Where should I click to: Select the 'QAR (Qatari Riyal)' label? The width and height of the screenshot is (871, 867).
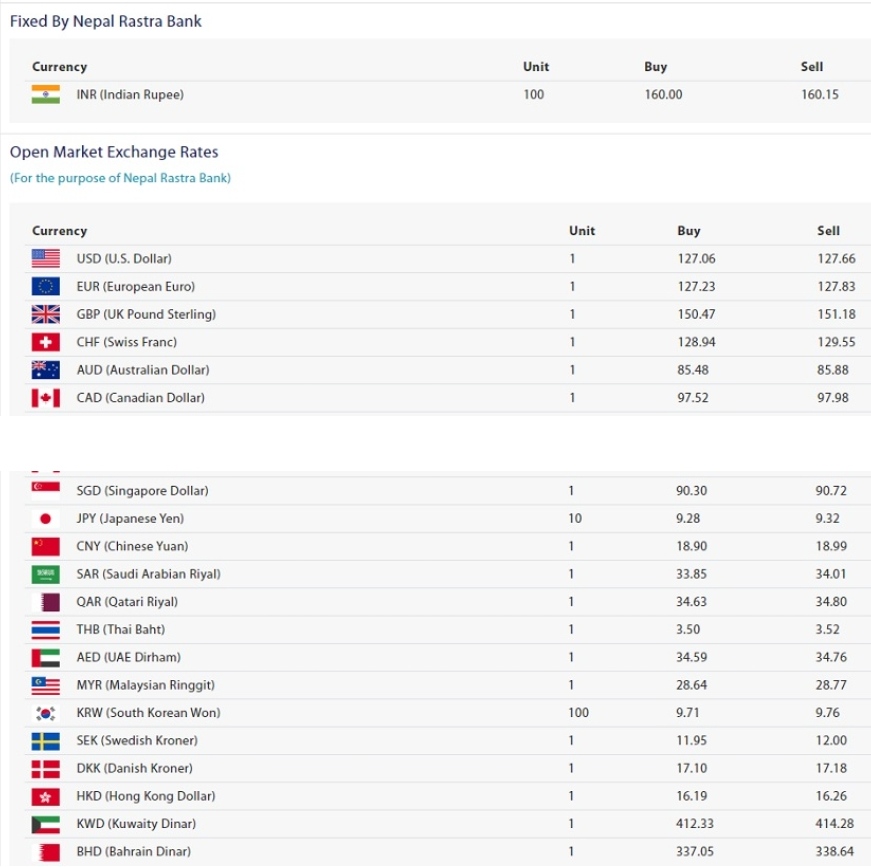tap(127, 602)
